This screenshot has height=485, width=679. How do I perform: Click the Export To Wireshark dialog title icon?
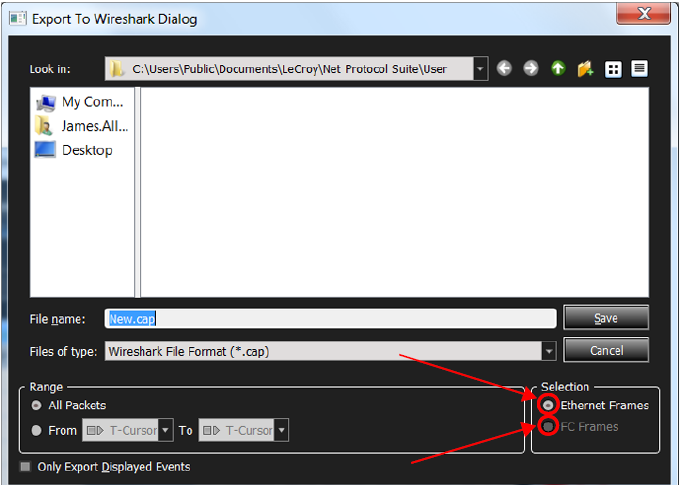18,19
